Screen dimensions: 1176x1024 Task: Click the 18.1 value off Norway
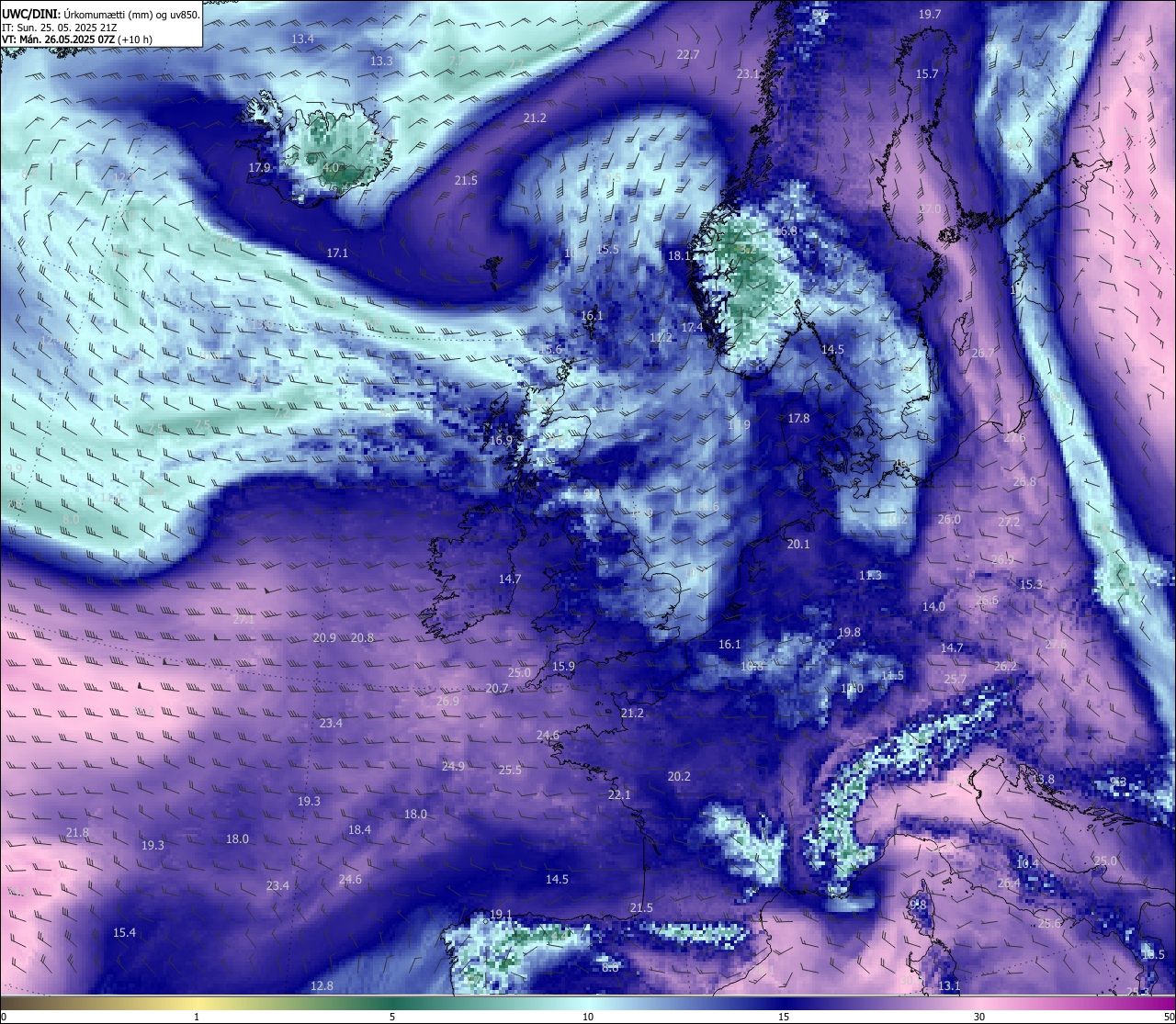[680, 256]
